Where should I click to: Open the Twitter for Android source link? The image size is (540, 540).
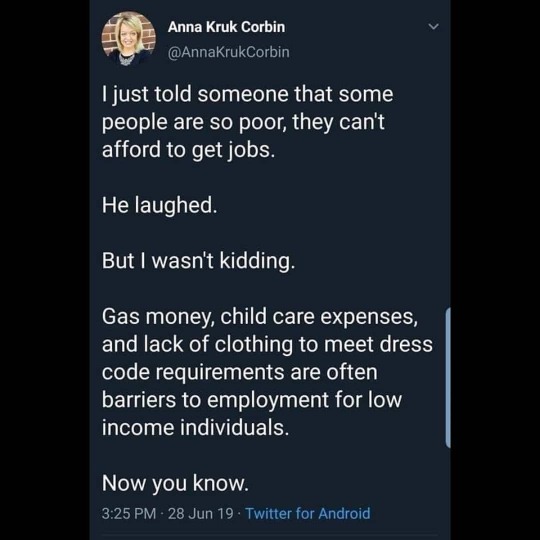pyautogui.click(x=308, y=513)
